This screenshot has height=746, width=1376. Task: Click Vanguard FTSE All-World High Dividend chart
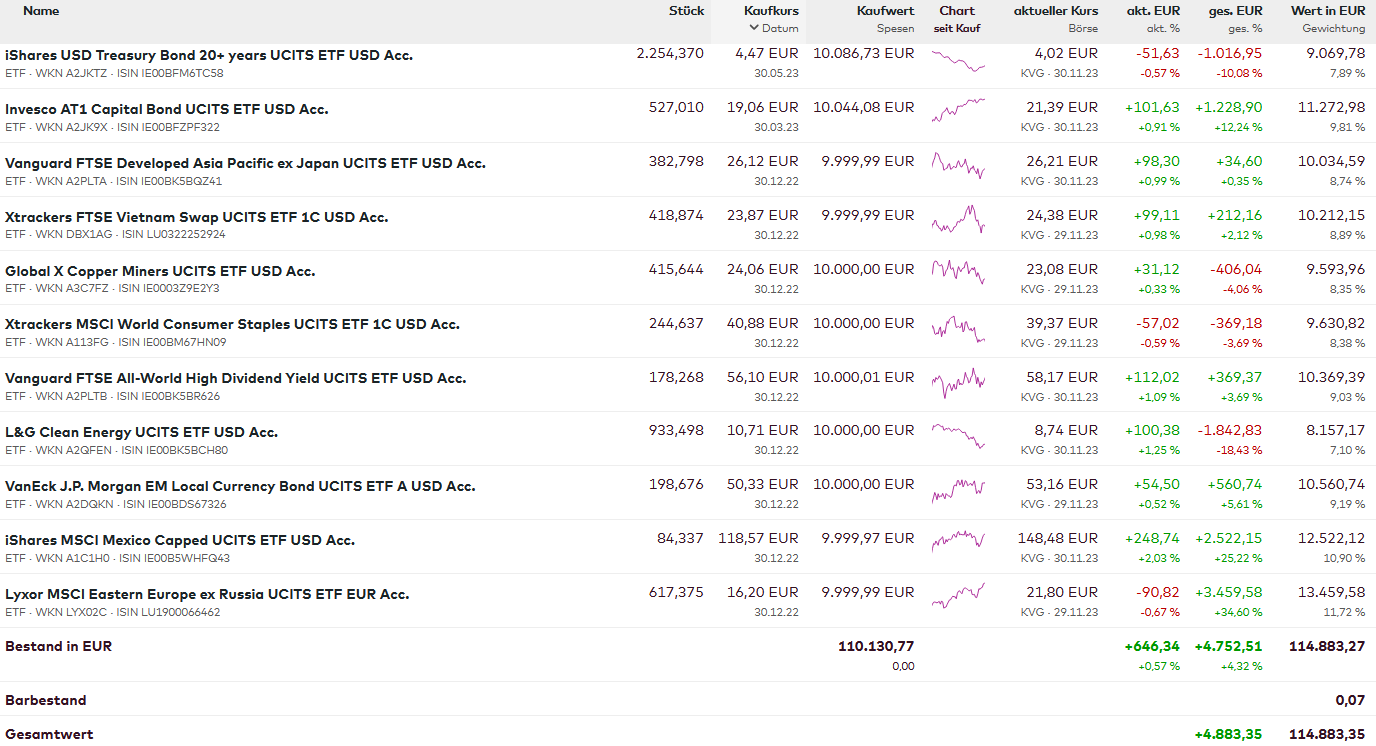coord(958,381)
